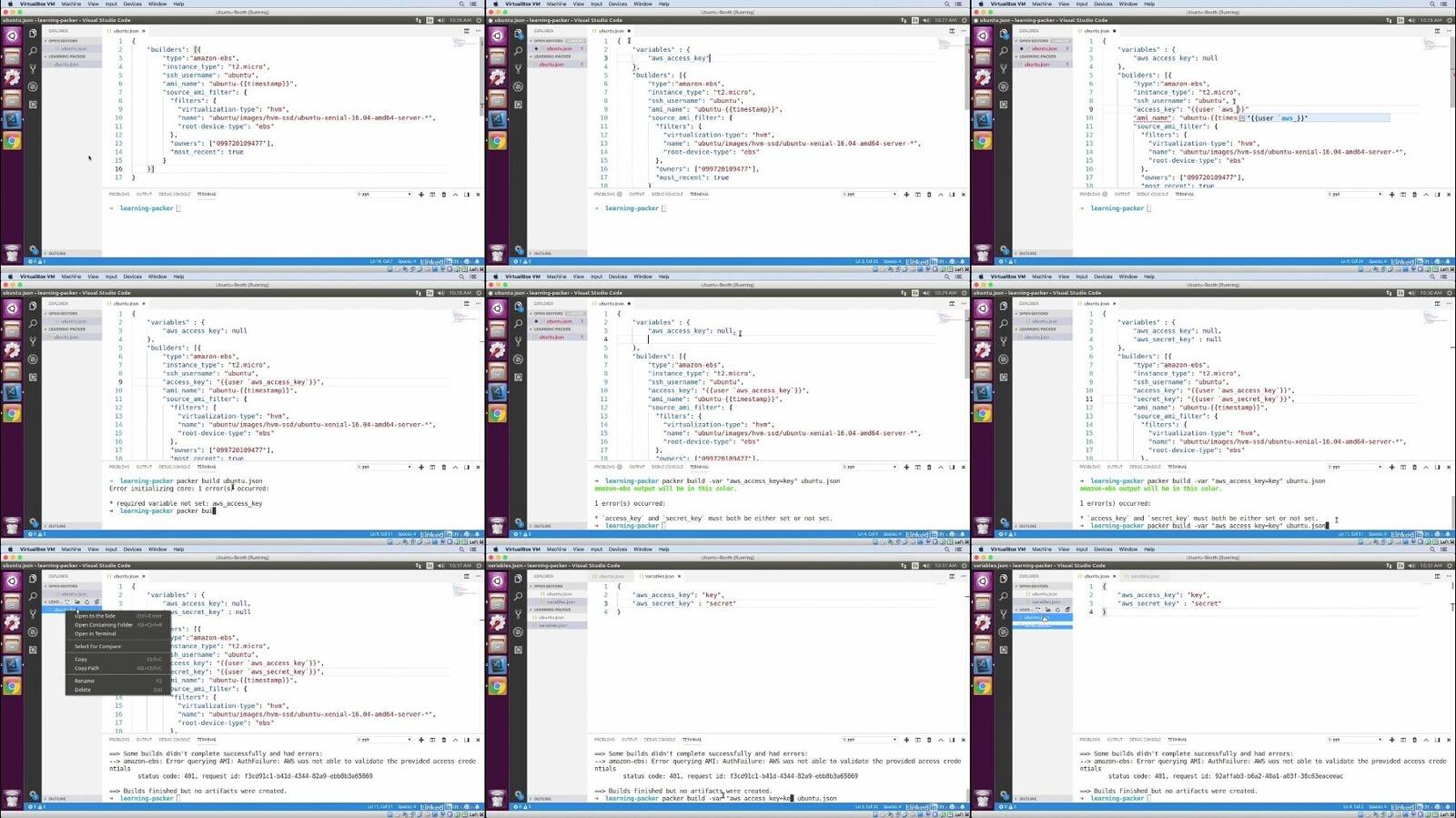Open errors and warnings in builders-only window status bar
The height and width of the screenshot is (818, 1456).
pos(35,261)
